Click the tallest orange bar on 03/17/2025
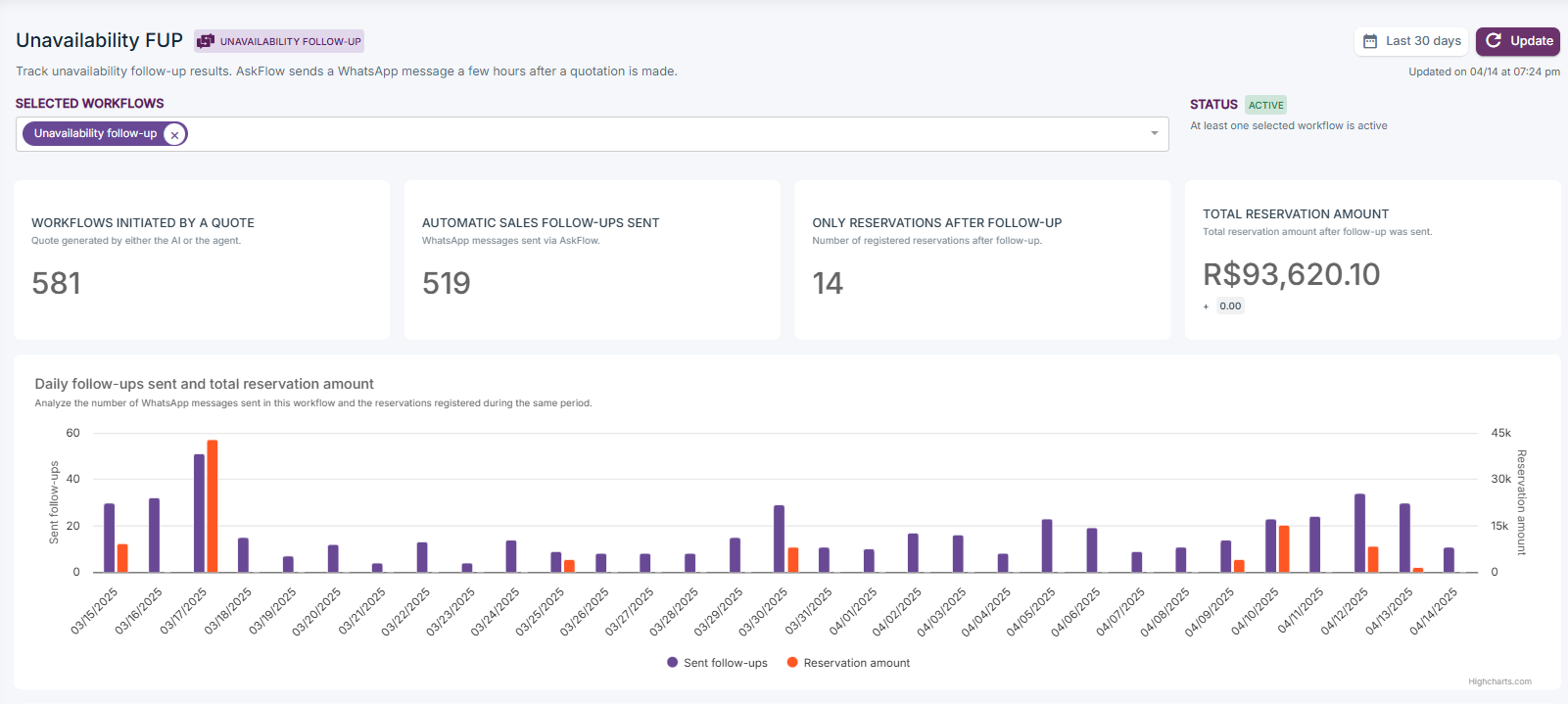The image size is (1568, 704). (213, 506)
